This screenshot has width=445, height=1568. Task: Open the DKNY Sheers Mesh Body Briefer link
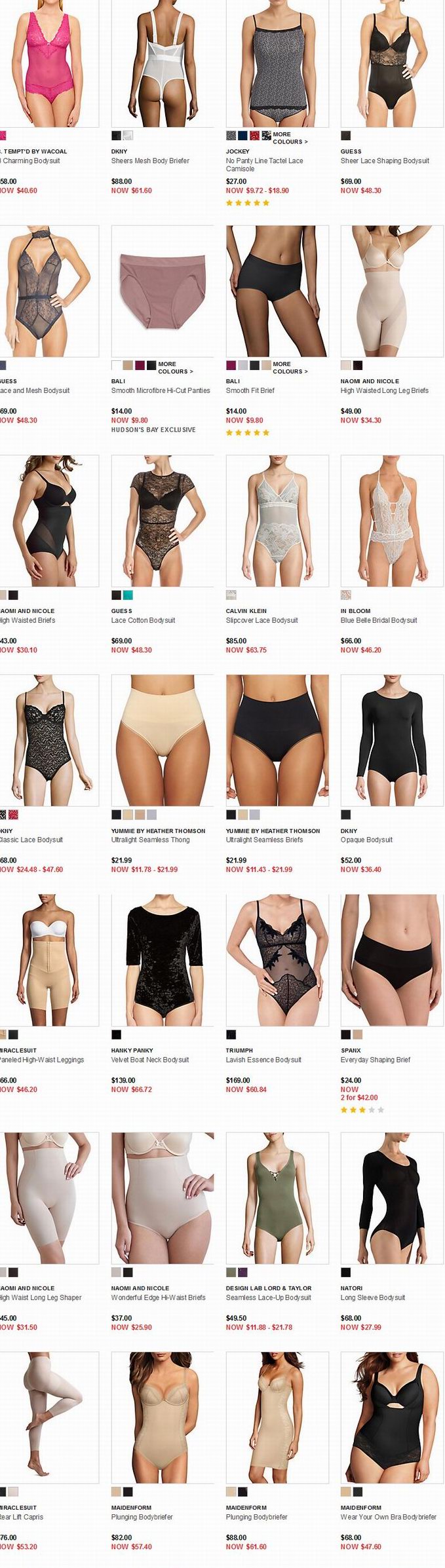(150, 160)
